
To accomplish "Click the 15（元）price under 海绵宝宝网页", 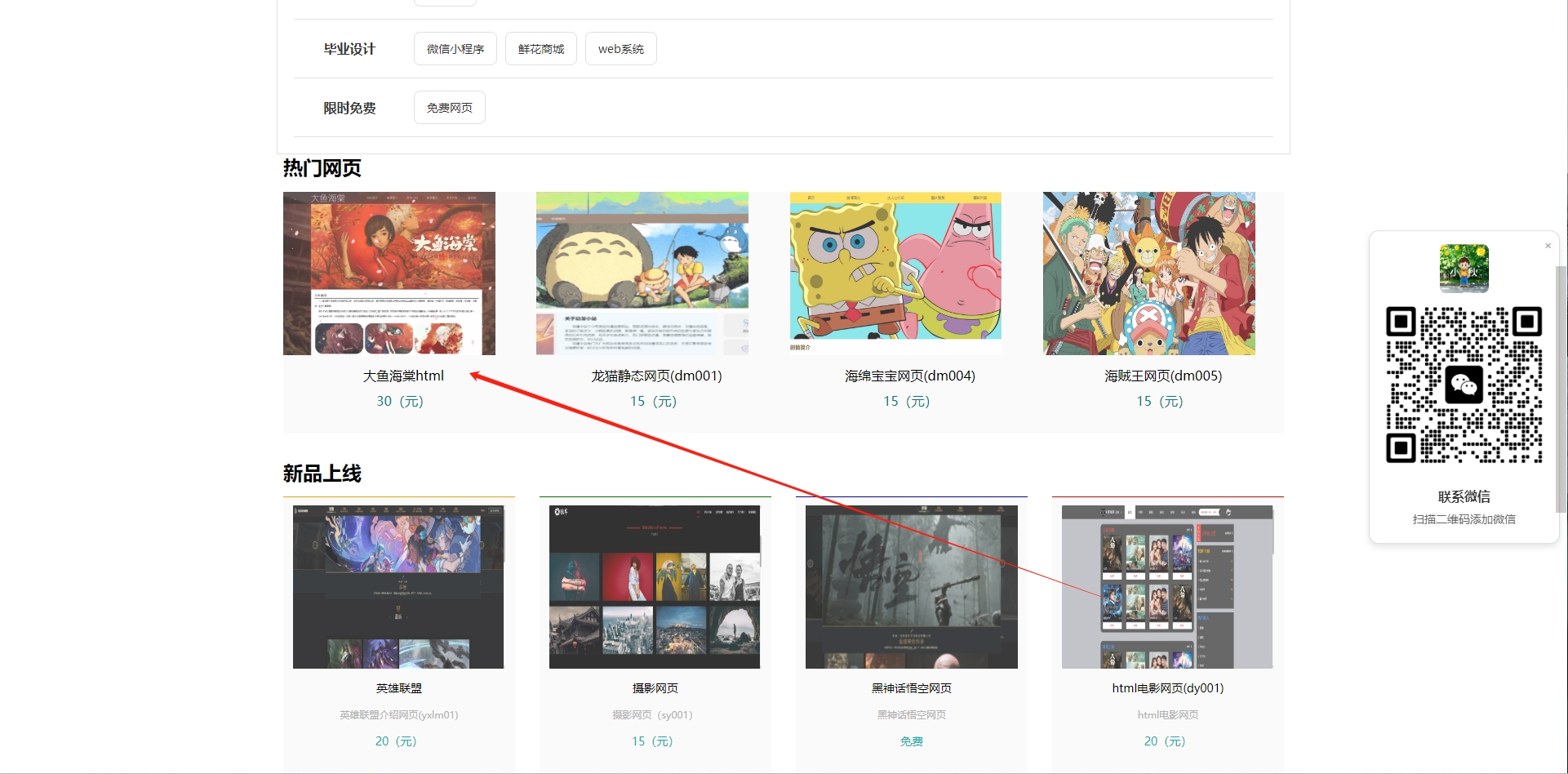I will point(907,401).
